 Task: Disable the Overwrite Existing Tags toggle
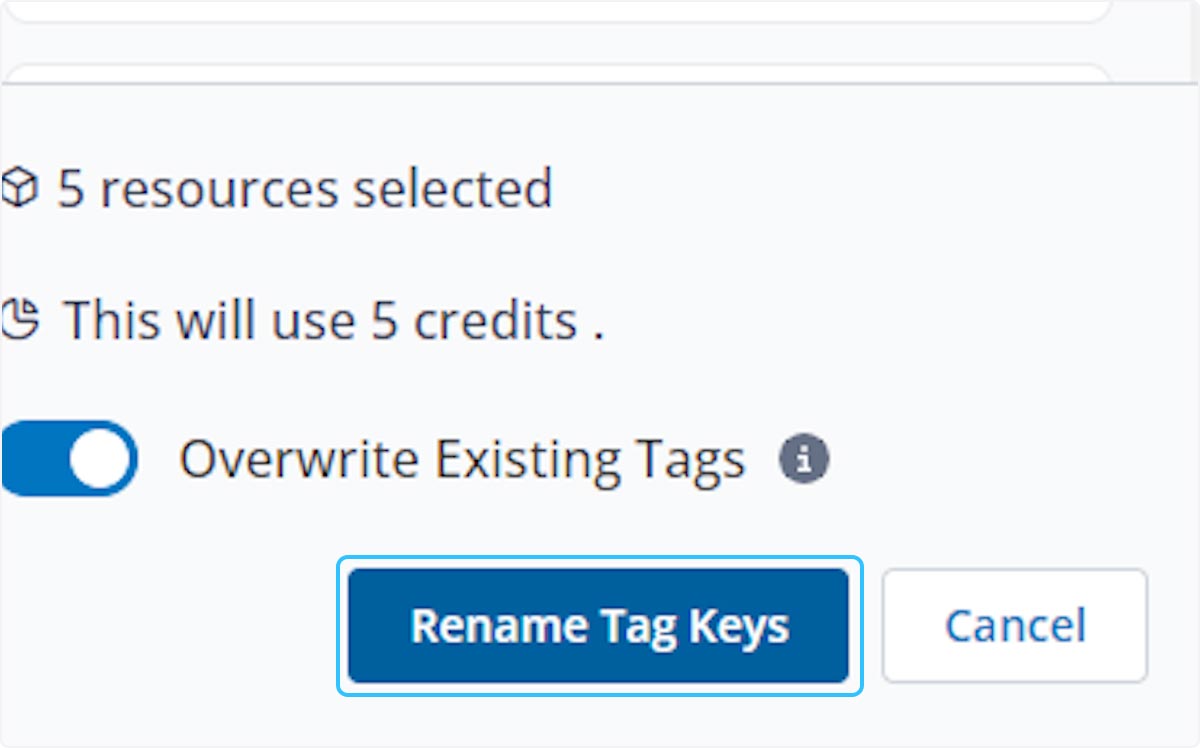pos(68,459)
